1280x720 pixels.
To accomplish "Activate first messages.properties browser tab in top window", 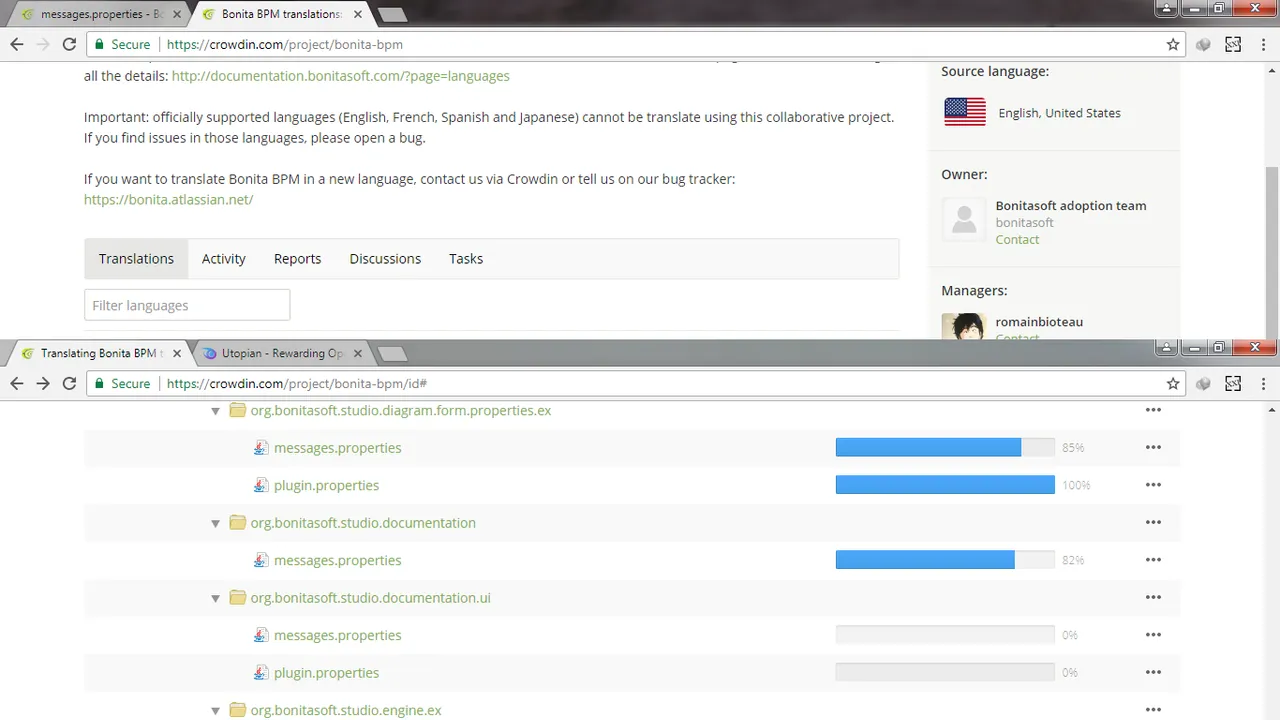I will click(x=97, y=15).
